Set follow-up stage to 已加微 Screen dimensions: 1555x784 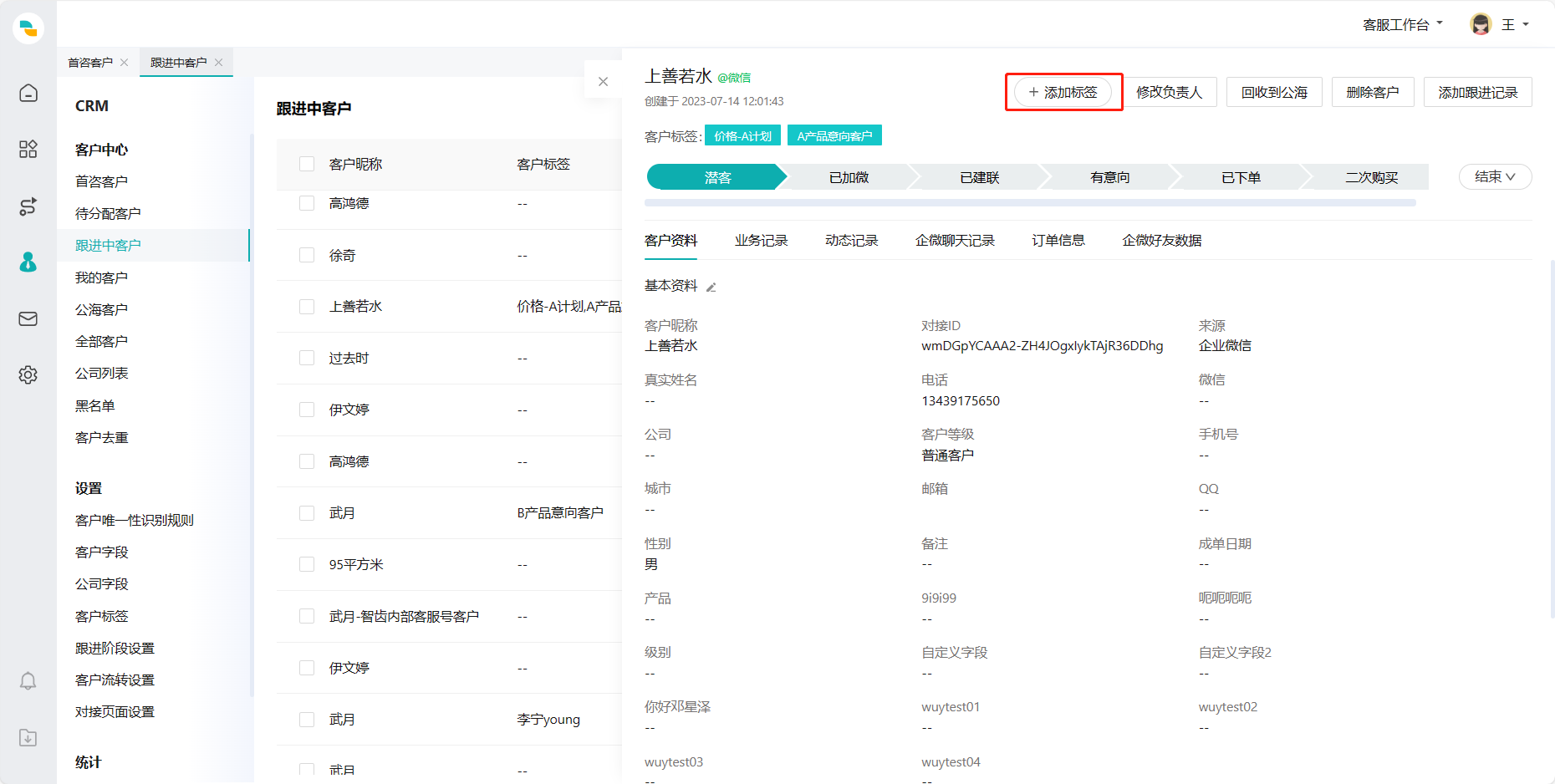(849, 177)
